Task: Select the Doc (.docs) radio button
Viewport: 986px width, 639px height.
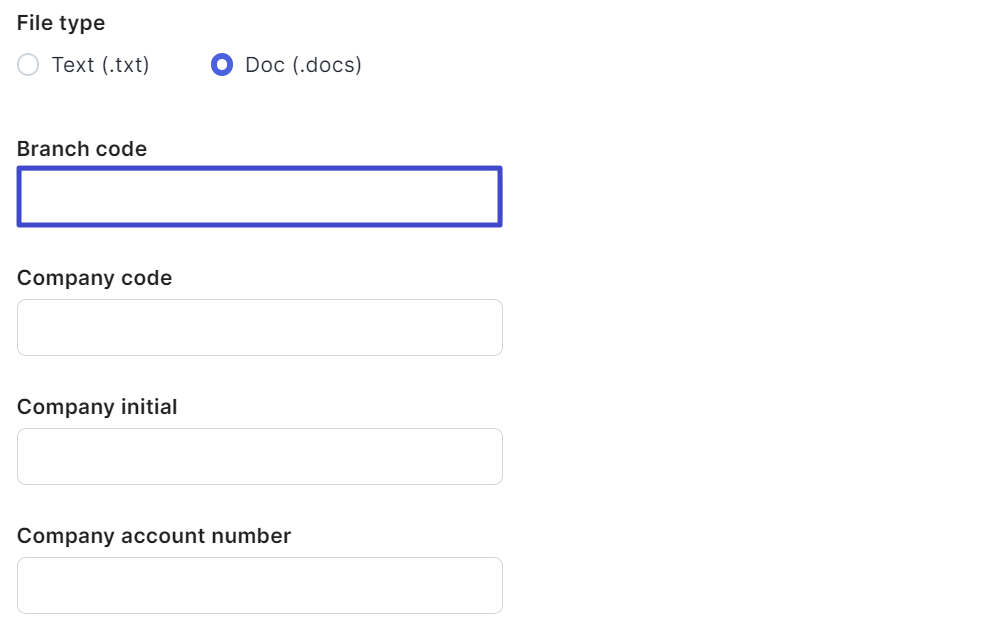Action: (x=222, y=65)
